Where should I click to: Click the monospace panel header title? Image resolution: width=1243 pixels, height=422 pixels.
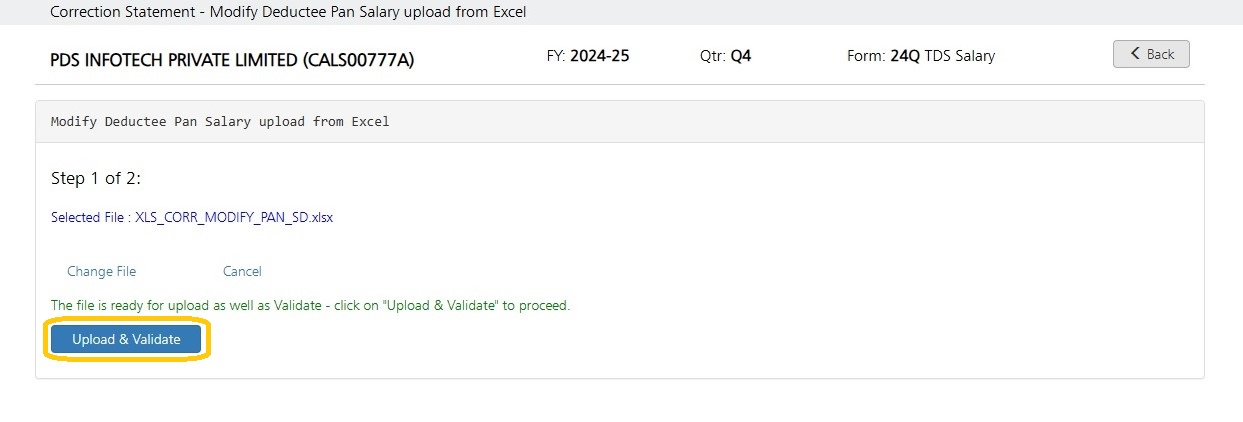[x=220, y=122]
